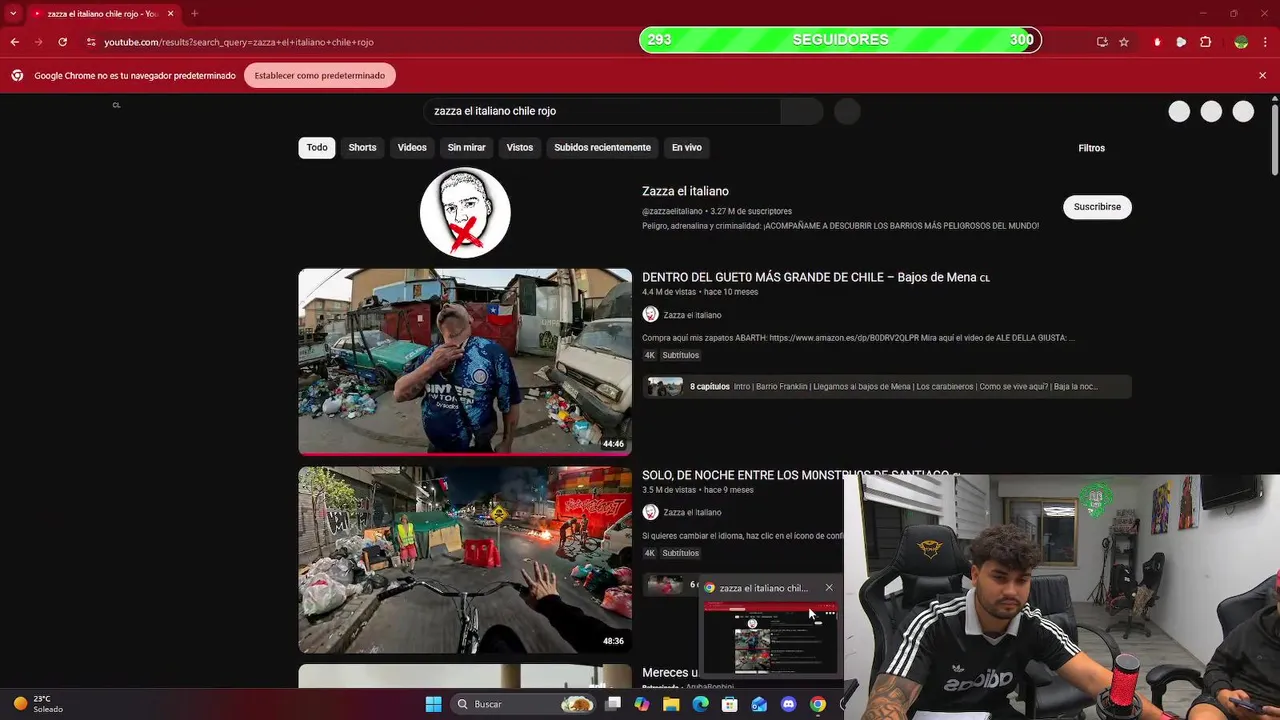Open the Filtros options
Viewport: 1280px width, 720px height.
1091,148
